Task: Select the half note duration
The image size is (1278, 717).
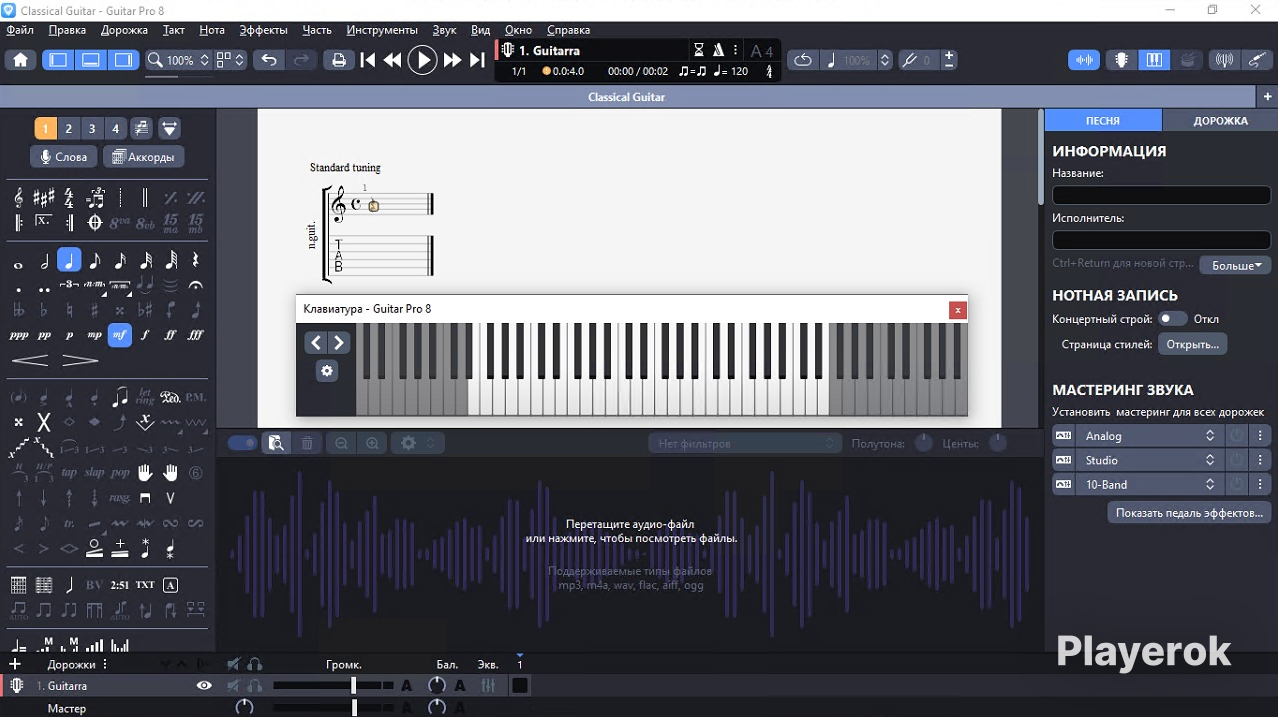Action: pyautogui.click(x=44, y=261)
